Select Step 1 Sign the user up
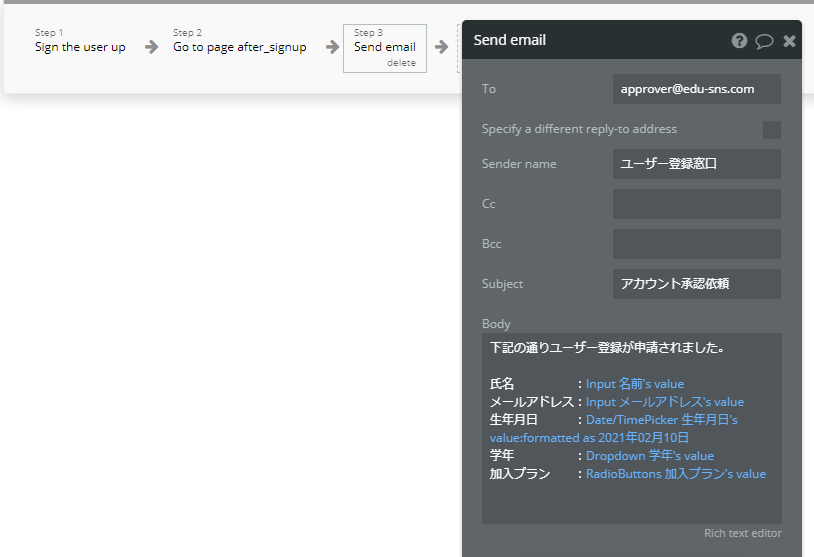814x557 pixels. 80,41
